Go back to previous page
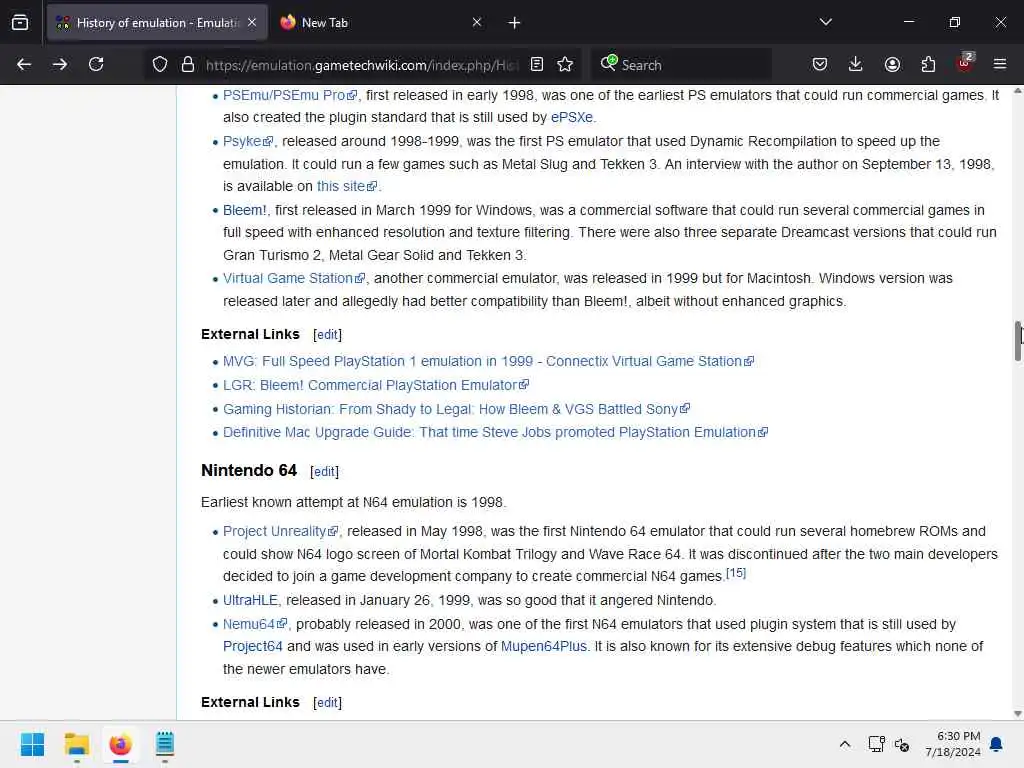Screen dimensions: 1024x768 click(x=24, y=64)
